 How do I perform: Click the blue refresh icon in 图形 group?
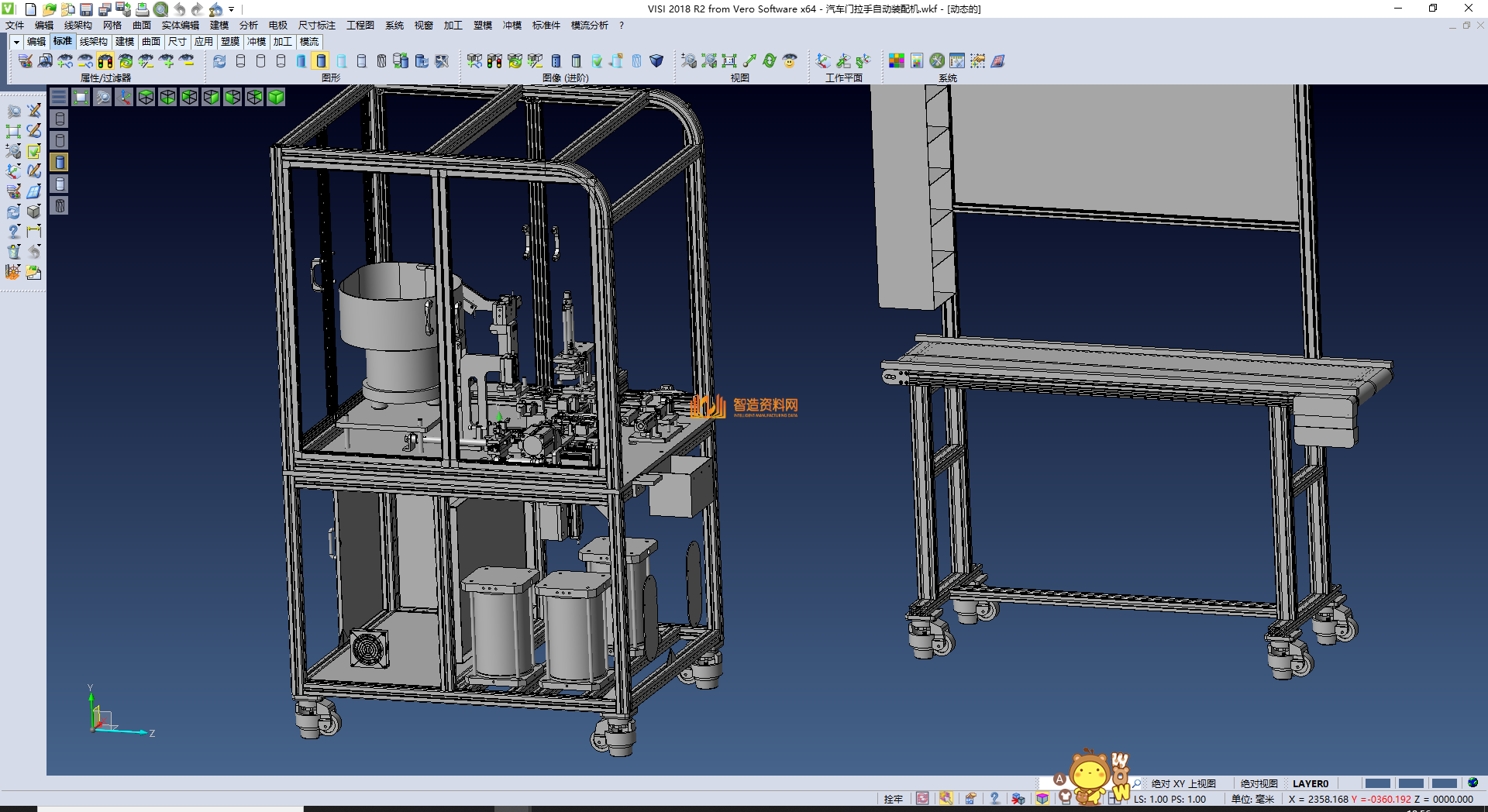click(219, 60)
